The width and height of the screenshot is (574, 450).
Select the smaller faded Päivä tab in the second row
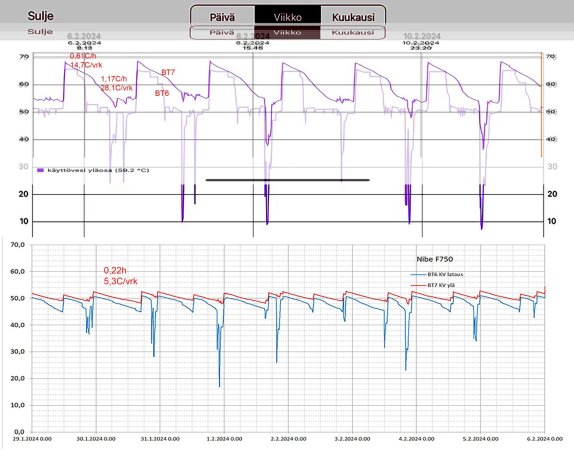pos(222,33)
